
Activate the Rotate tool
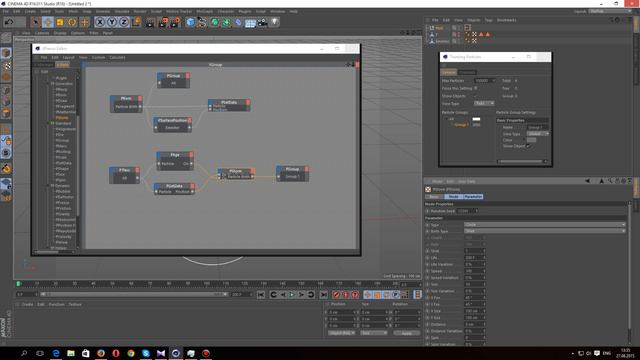tap(72, 22)
